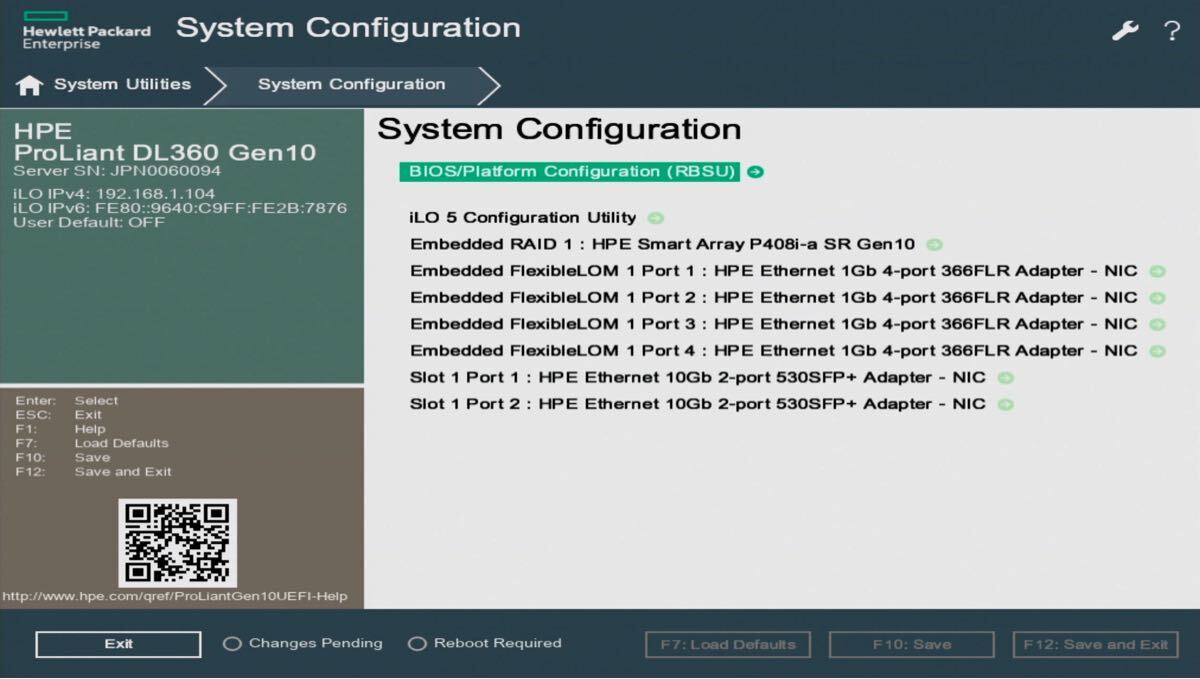Open the ProLiantGen10UEFI-Help URL
1200x679 pixels.
pyautogui.click(x=175, y=597)
